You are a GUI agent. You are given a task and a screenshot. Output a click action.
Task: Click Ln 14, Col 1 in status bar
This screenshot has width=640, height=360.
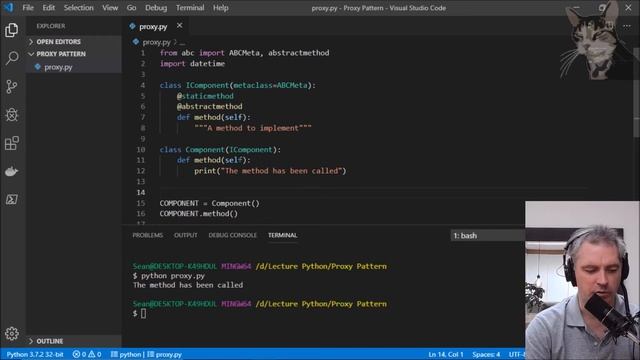(x=446, y=354)
